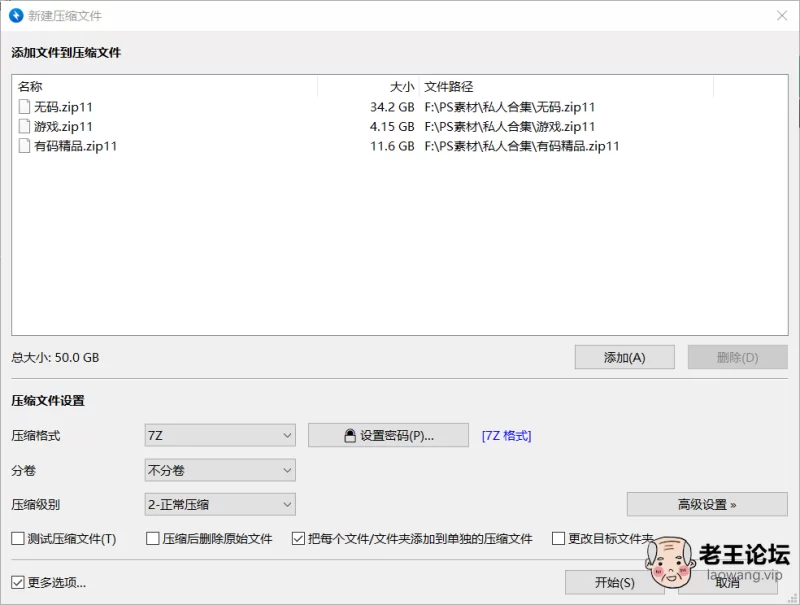Click the 11.6 GB size value
The image size is (800, 605).
click(x=392, y=146)
